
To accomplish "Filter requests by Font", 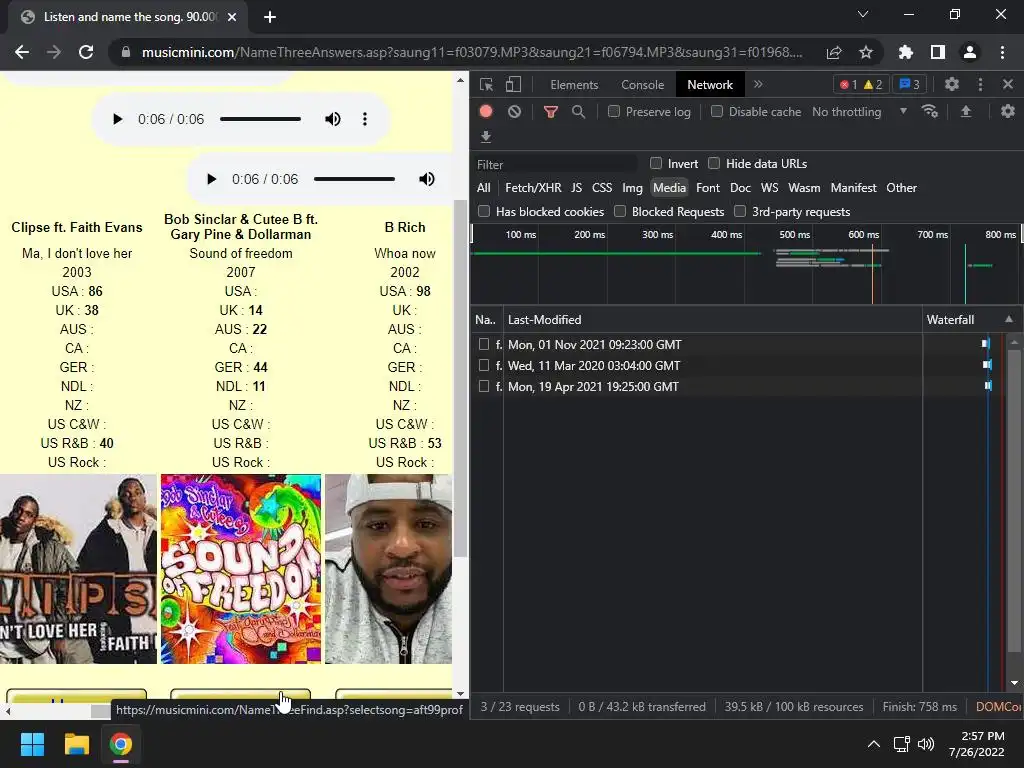I will (708, 187).
